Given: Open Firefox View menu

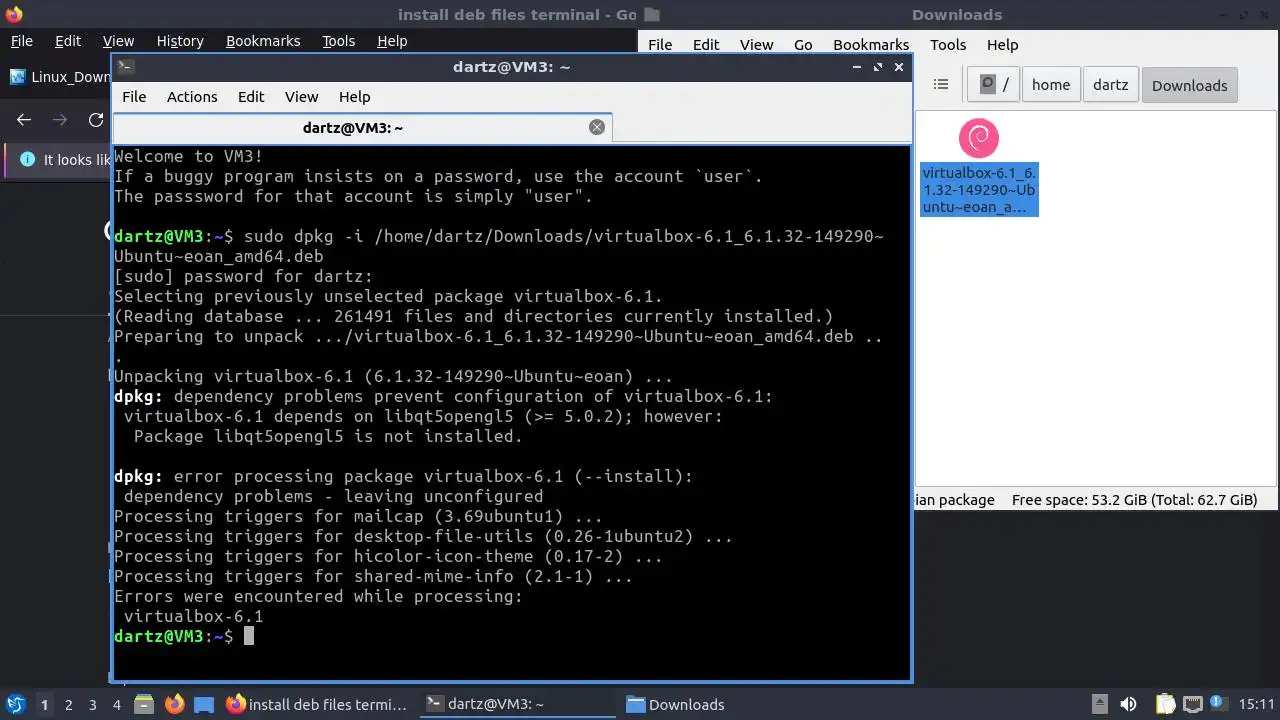Looking at the screenshot, I should click(x=118, y=41).
